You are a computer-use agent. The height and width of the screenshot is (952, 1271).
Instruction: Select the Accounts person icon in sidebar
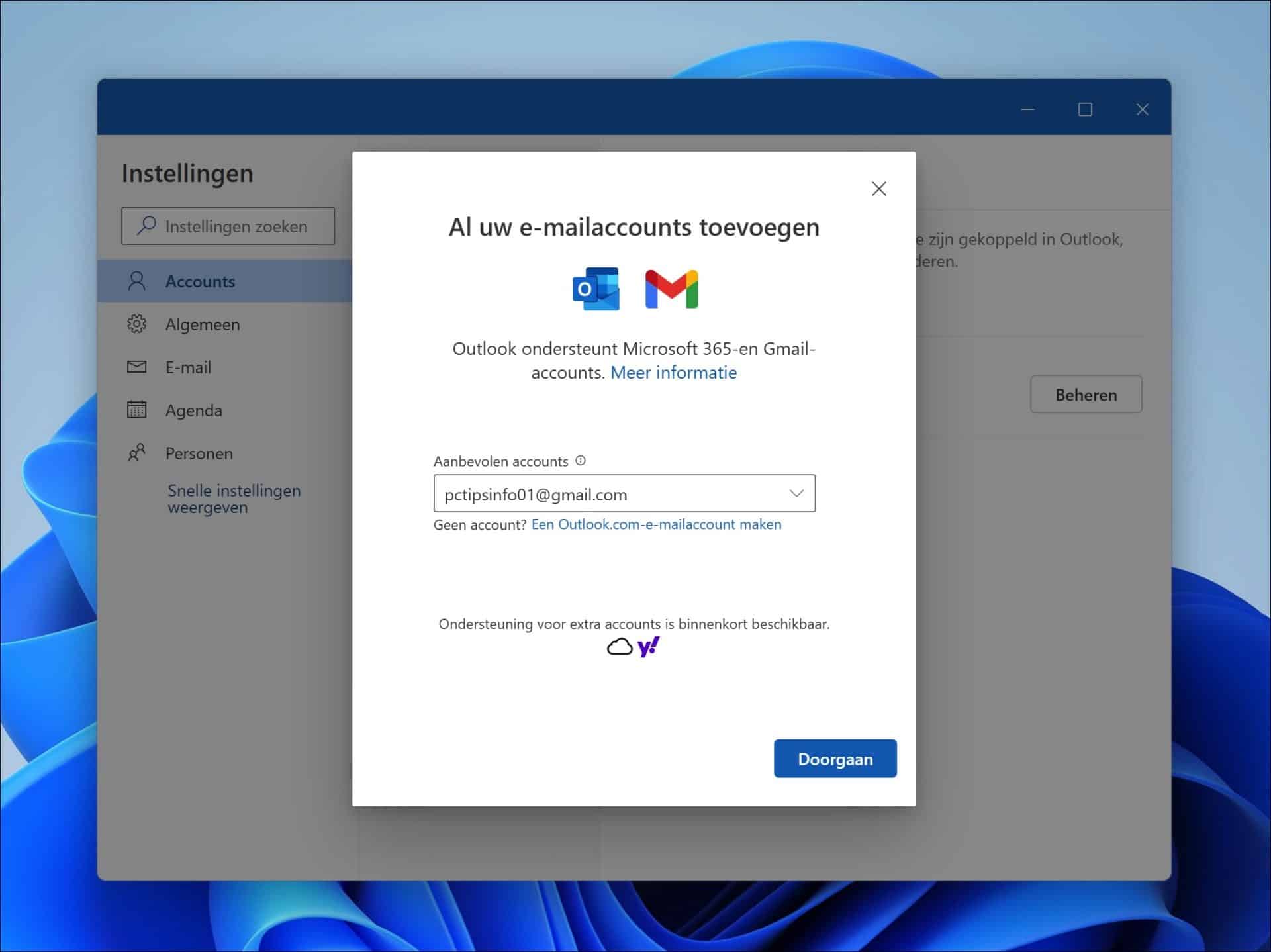click(x=137, y=281)
